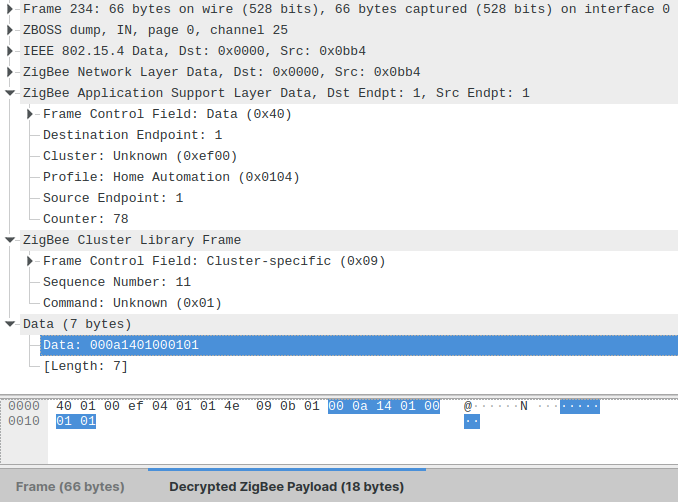This screenshot has height=502, width=678.
Task: Collapse ZigBee Cluster Library Frame arrow
Action: pos(10,240)
